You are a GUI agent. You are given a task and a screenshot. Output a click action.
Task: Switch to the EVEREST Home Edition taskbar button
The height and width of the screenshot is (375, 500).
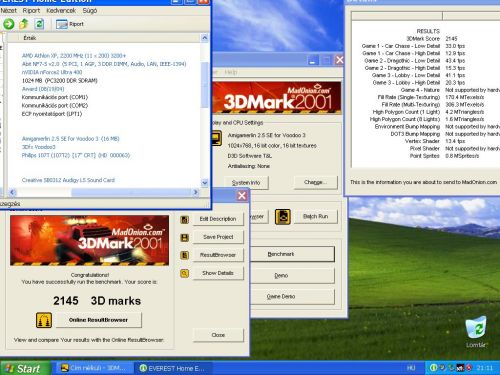coord(172,368)
